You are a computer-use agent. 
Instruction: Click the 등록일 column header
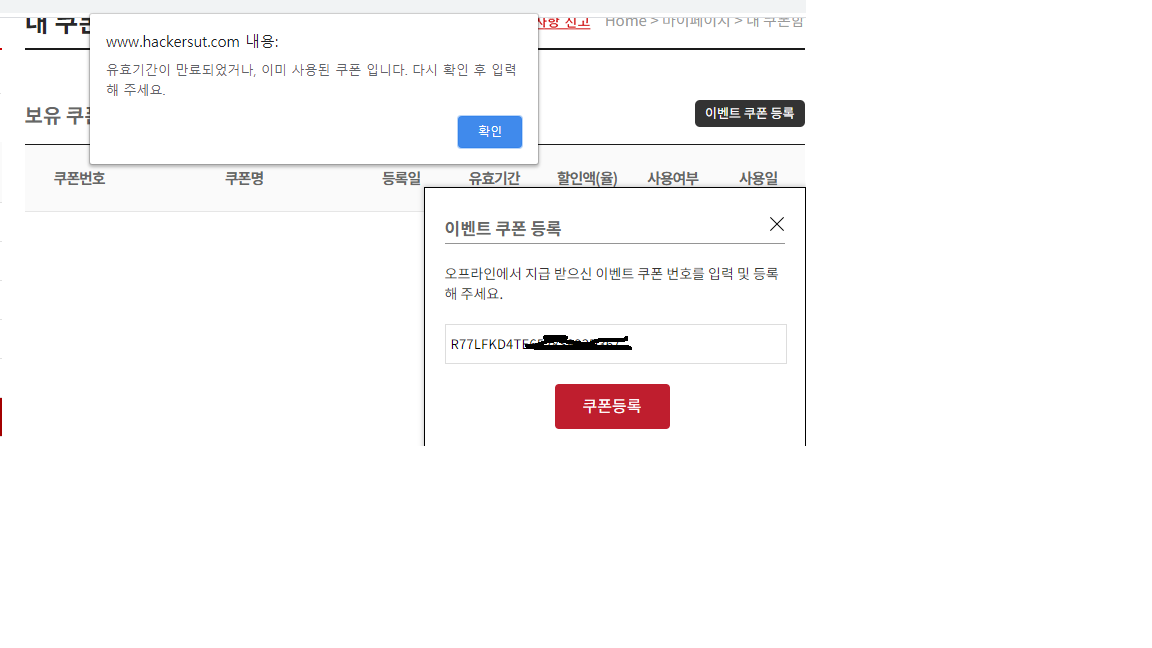coord(401,179)
